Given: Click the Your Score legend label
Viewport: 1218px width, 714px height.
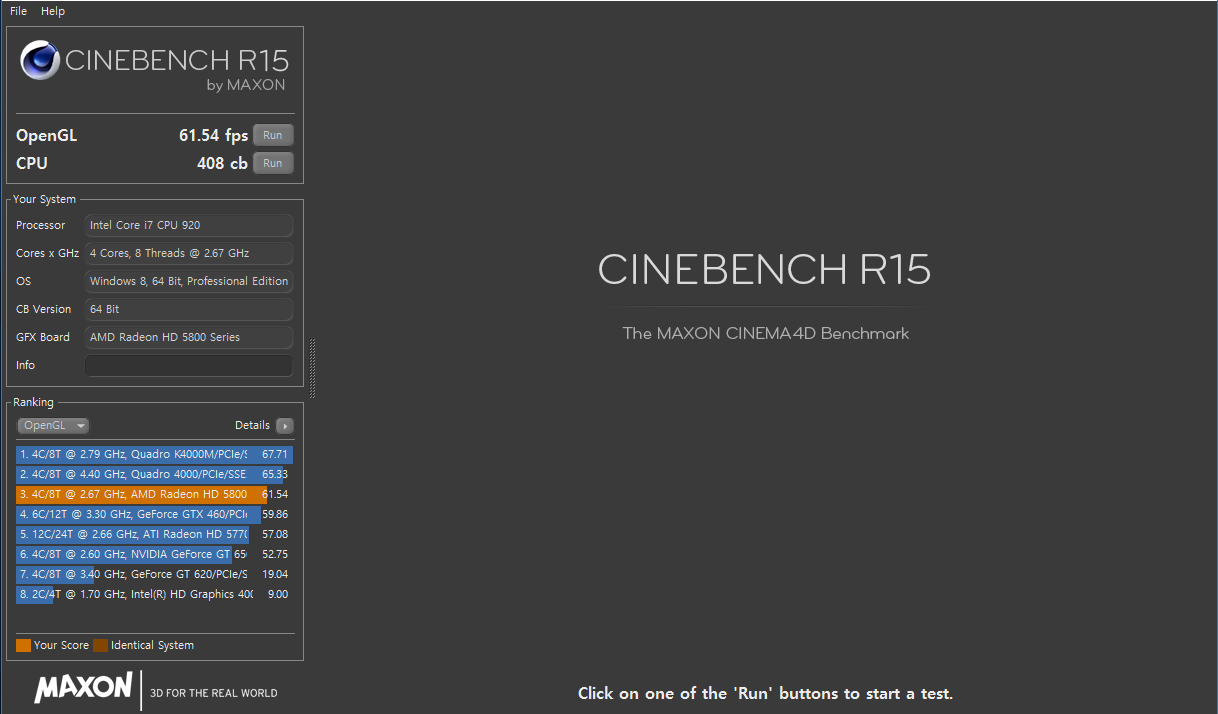Looking at the screenshot, I should tap(61, 645).
